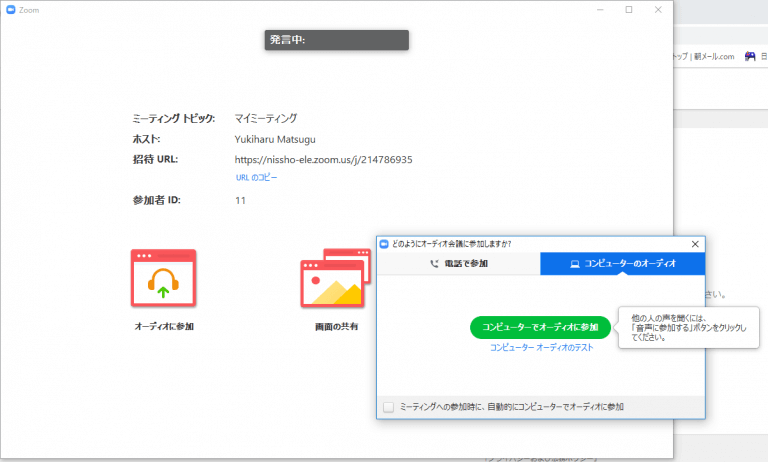Screen dimensions: 768x462
Task: Switch to the 電話で参加 tab
Action: 458,264
